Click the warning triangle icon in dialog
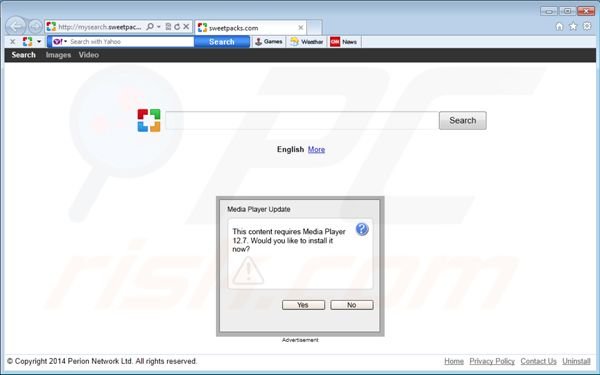Viewport: 600px width, 375px height. [x=248, y=271]
